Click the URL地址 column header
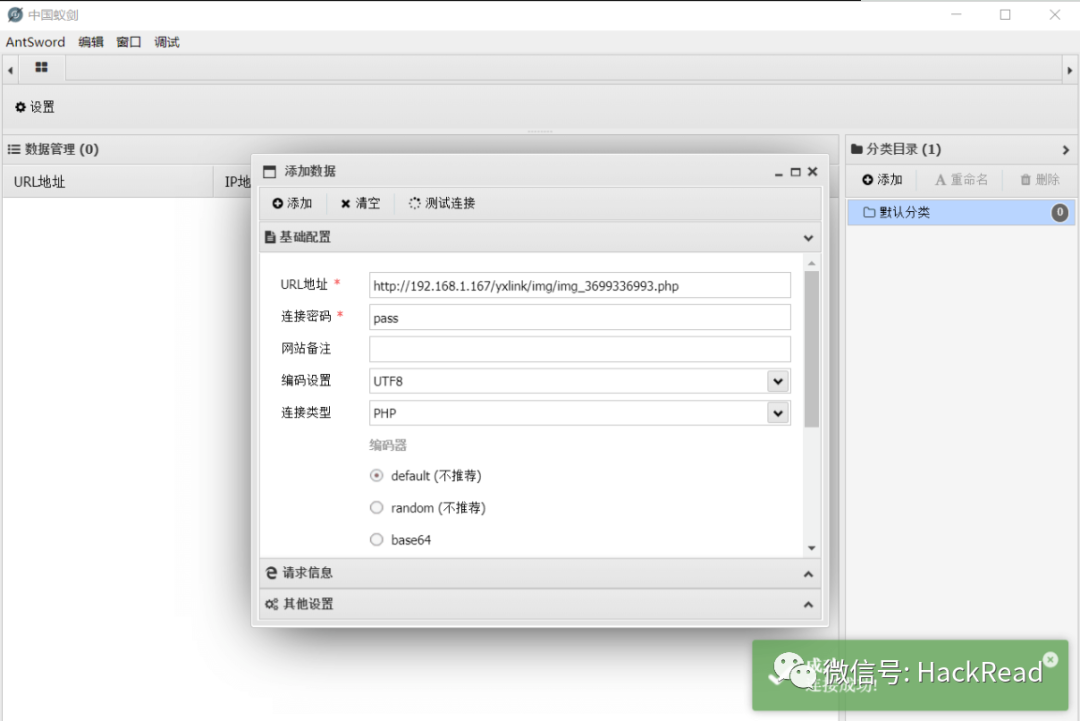1080x721 pixels. [x=108, y=182]
